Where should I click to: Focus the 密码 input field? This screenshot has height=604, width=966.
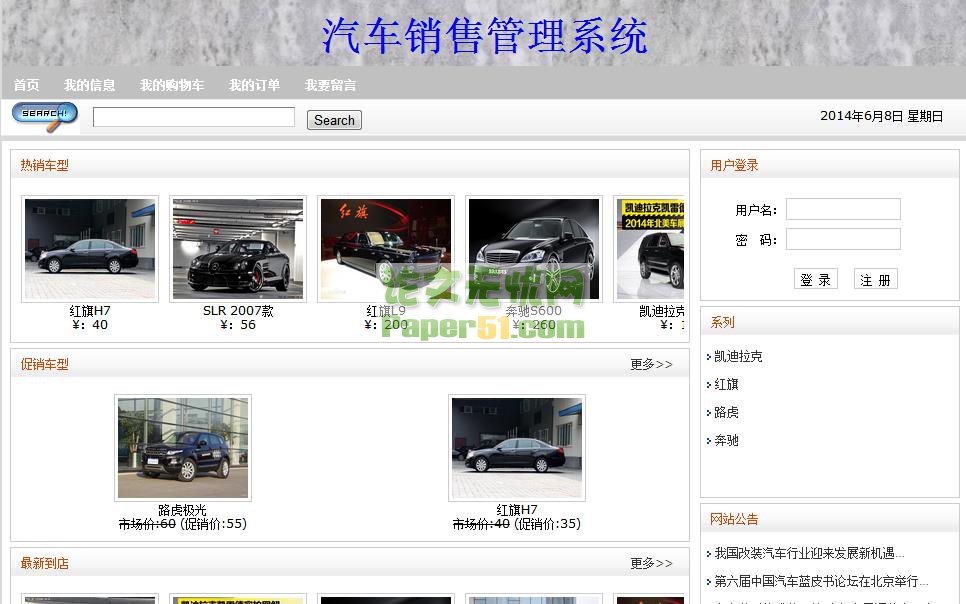click(x=843, y=239)
